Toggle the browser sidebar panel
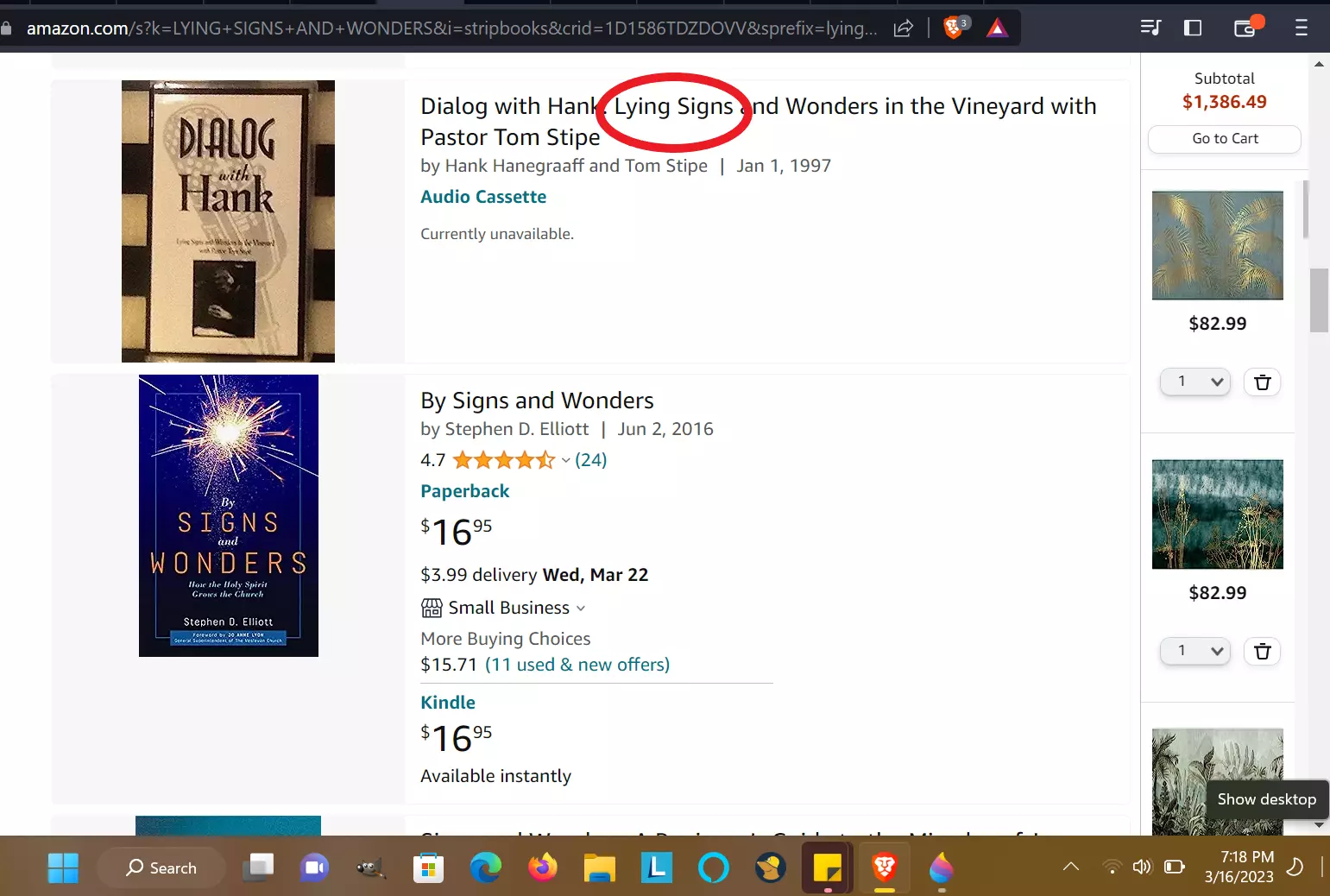The image size is (1330, 896). [x=1193, y=28]
